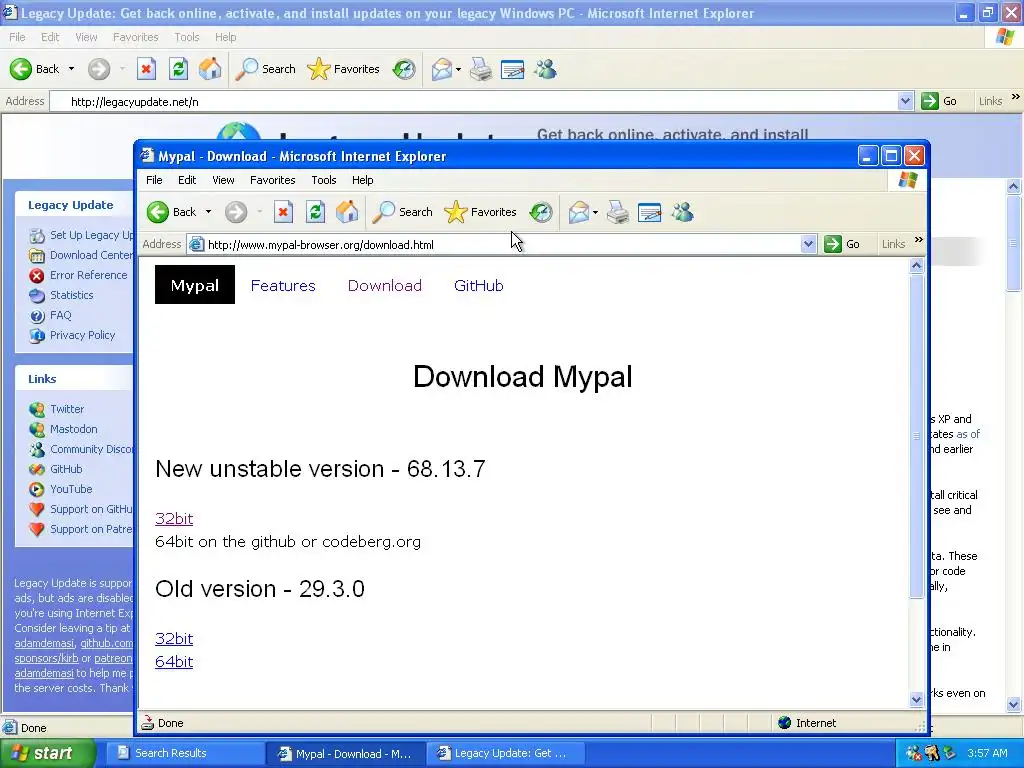
Task: Open Help menu in Mypal window
Action: (362, 180)
